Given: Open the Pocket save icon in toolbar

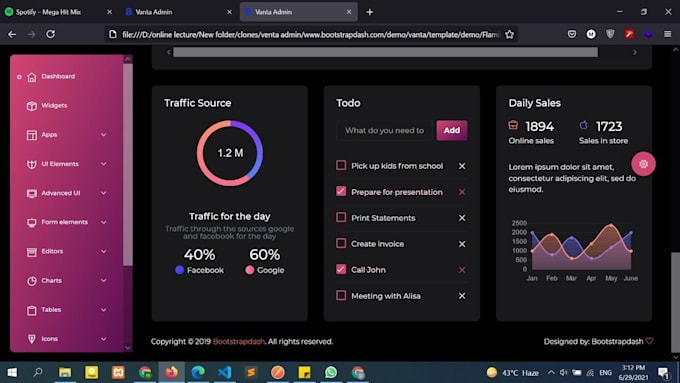Looking at the screenshot, I should (x=572, y=34).
